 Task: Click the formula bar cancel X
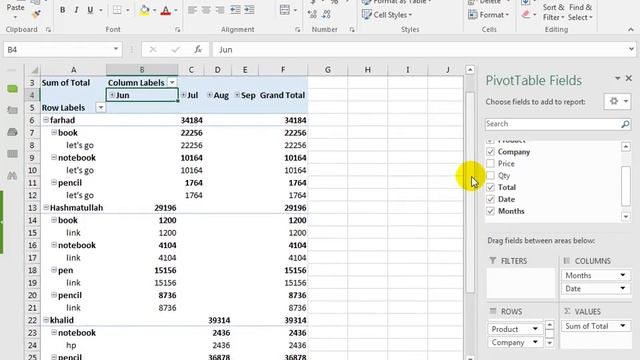coord(153,50)
